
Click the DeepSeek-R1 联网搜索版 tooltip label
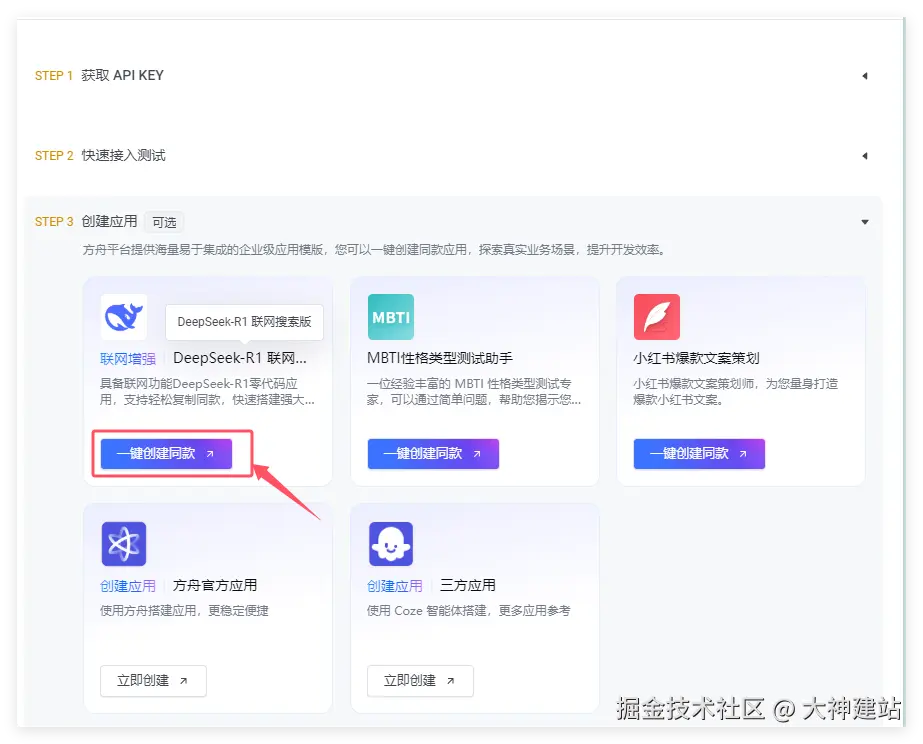244,322
